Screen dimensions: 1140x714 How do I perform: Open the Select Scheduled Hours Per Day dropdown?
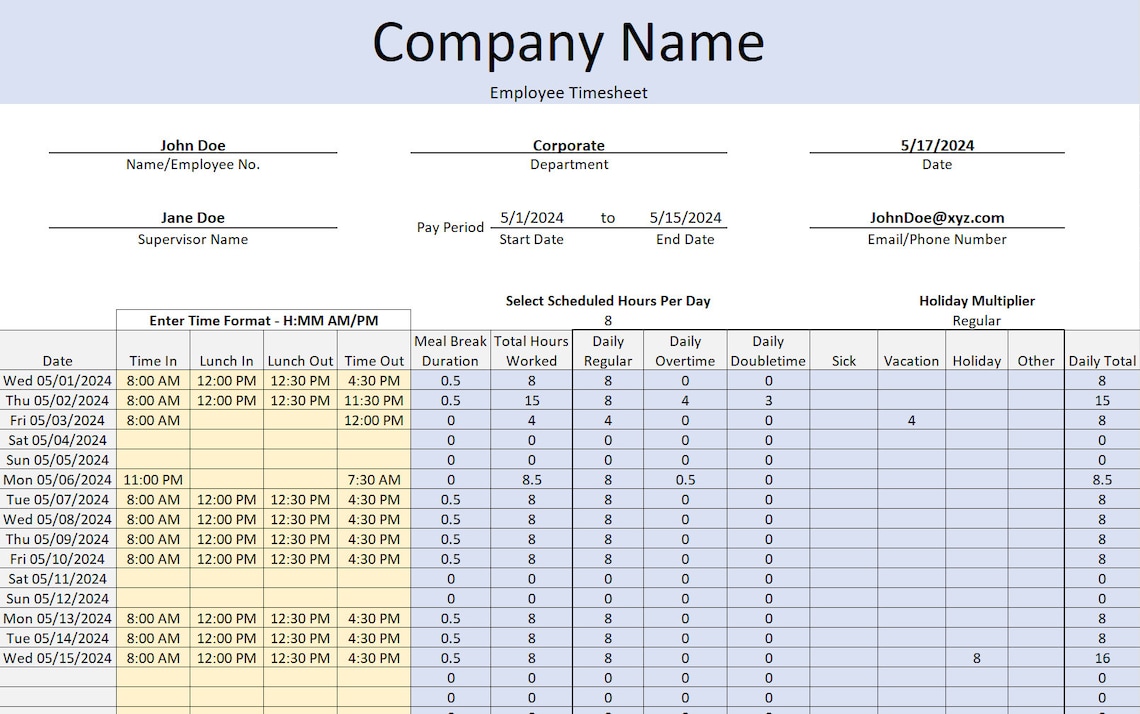pyautogui.click(x=608, y=320)
